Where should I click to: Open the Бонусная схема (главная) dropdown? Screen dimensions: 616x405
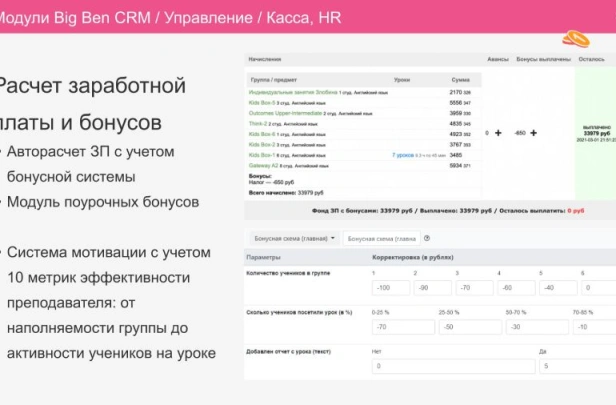click(x=294, y=238)
